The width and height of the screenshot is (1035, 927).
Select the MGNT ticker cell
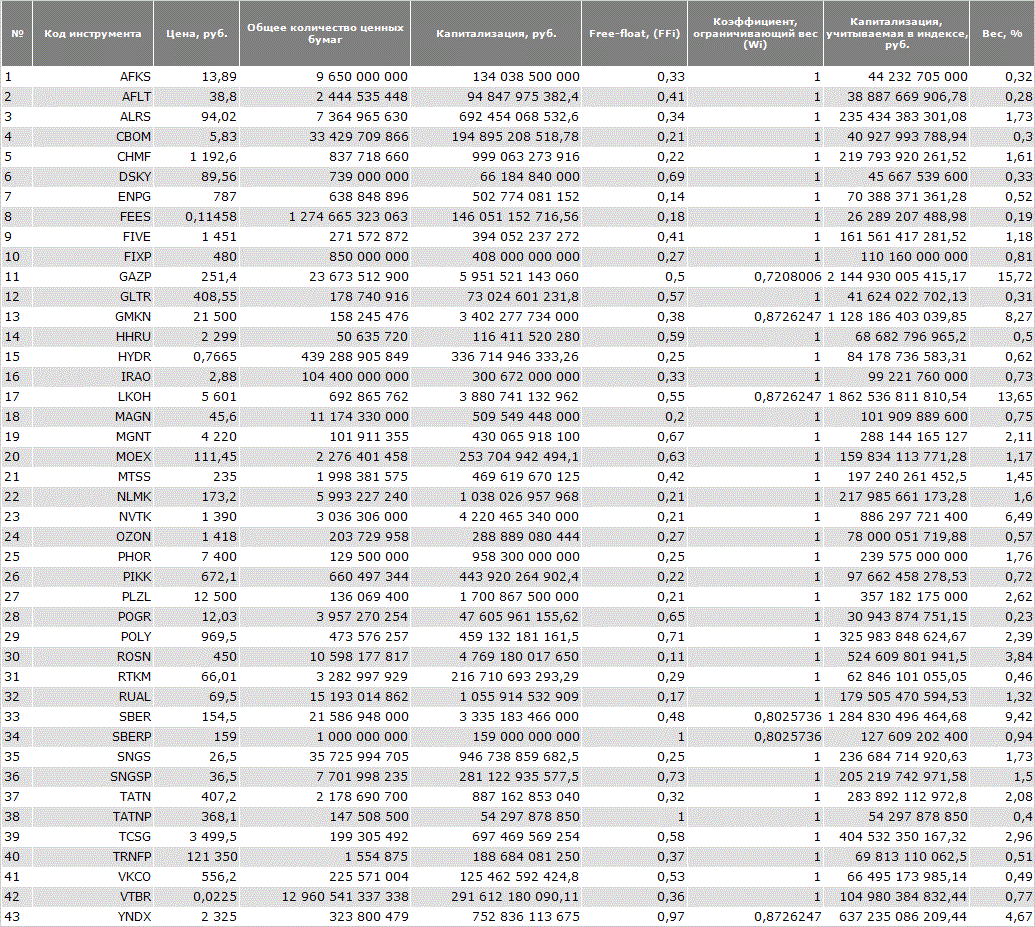(92, 436)
